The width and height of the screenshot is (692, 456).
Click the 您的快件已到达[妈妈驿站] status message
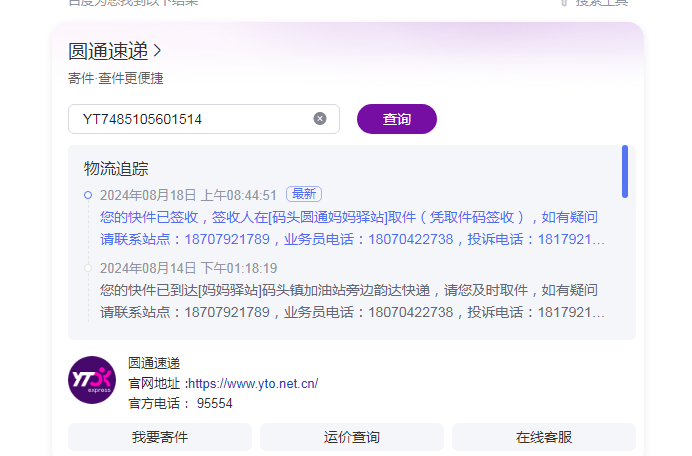[x=352, y=301]
